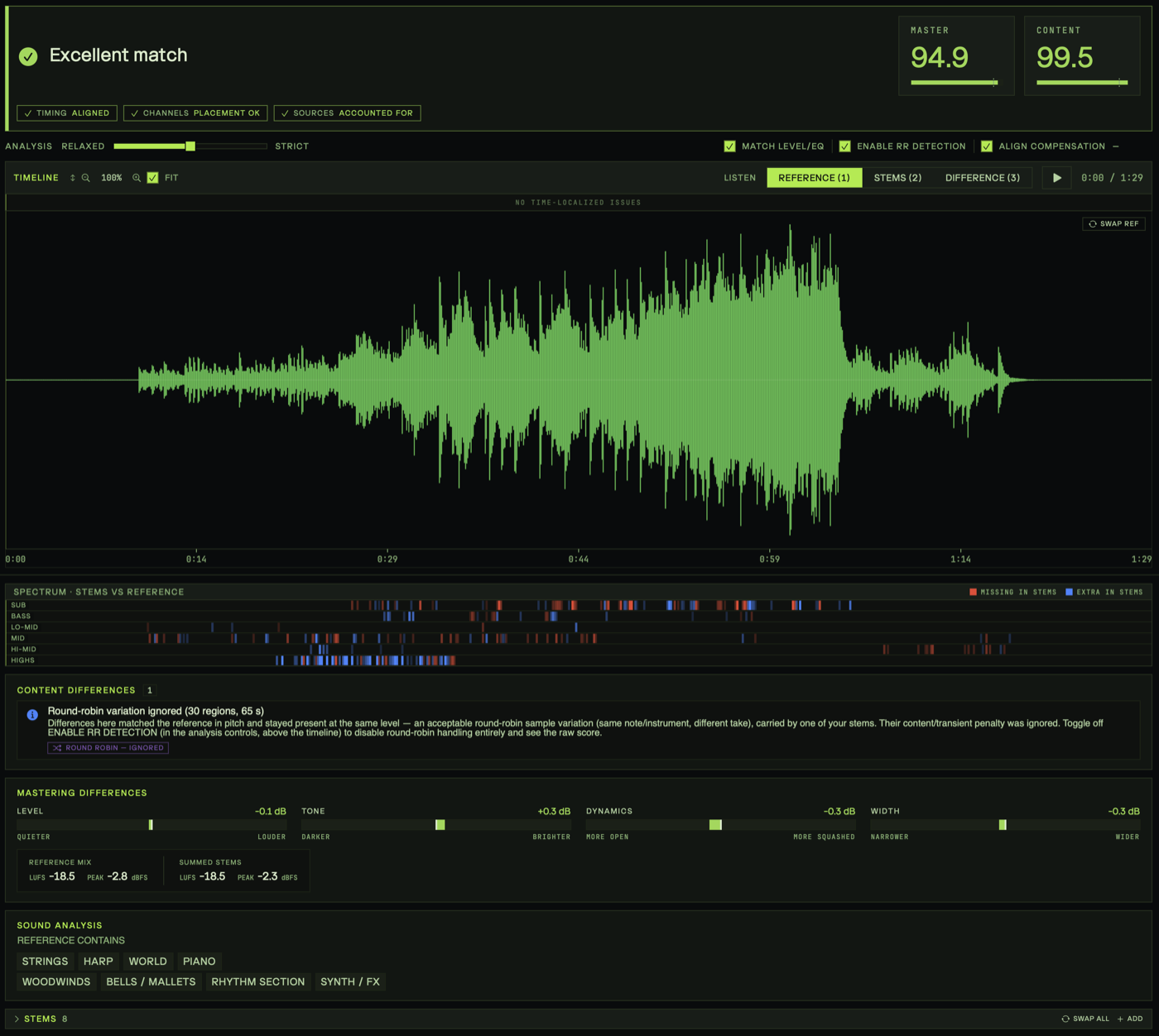
Task: Click the Woodwinds instrument tag
Action: [56, 982]
